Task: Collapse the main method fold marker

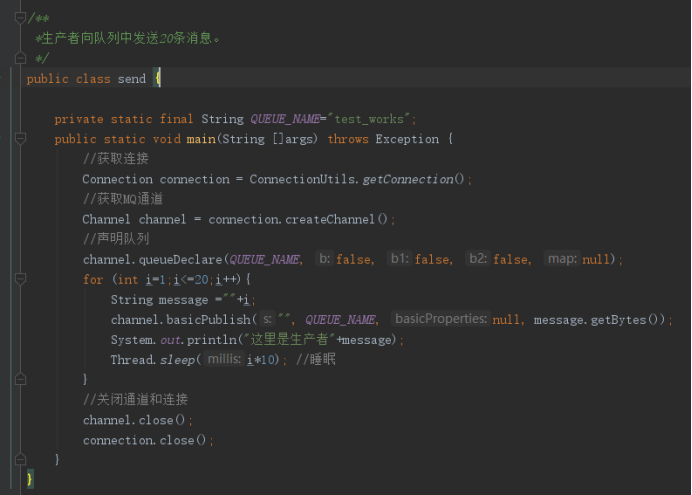Action: point(20,139)
